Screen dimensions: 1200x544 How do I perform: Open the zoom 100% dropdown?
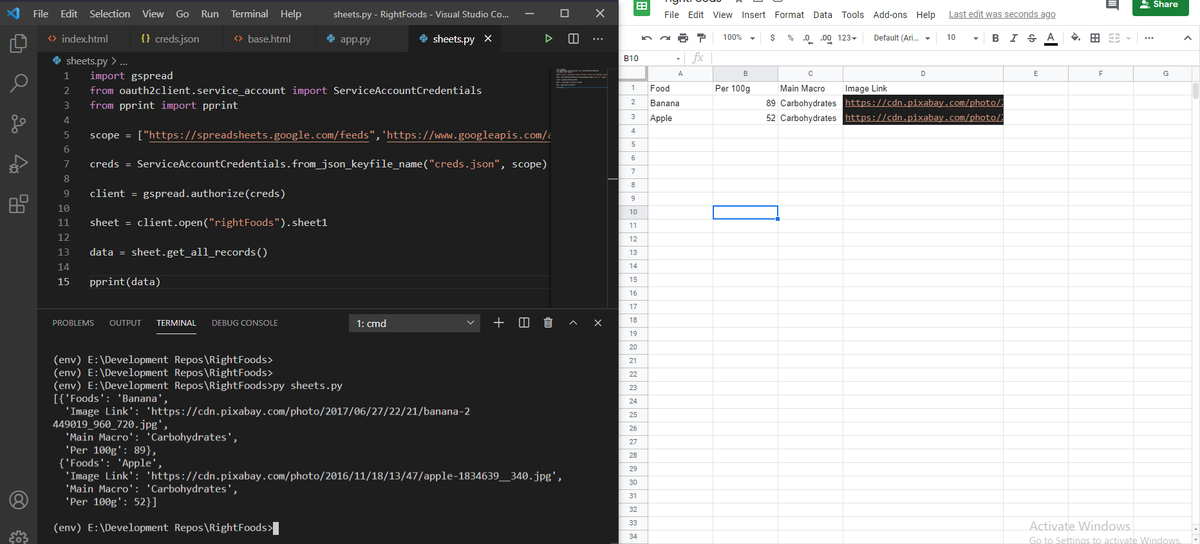pos(738,37)
